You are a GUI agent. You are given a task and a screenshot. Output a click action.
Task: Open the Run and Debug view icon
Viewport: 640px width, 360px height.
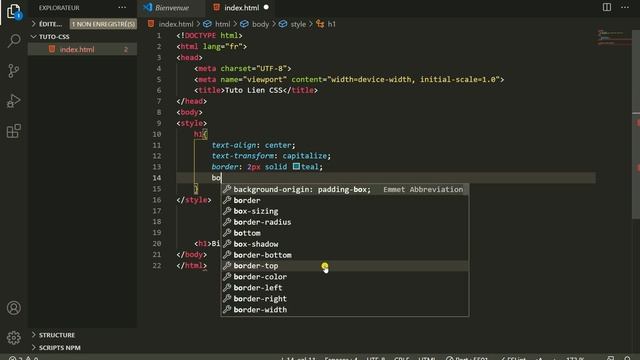click(13, 101)
